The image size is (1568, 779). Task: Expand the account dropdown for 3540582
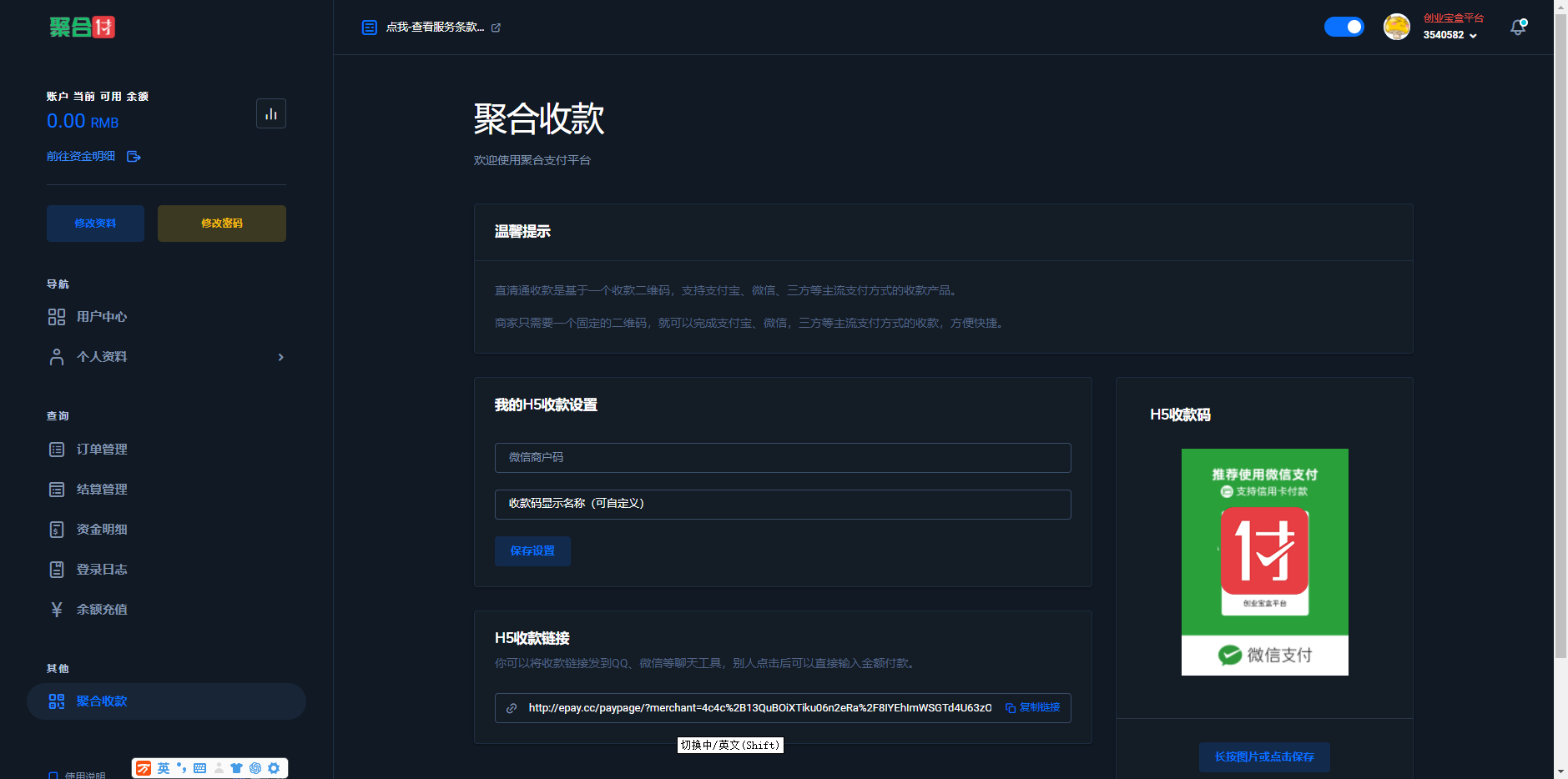pyautogui.click(x=1471, y=37)
